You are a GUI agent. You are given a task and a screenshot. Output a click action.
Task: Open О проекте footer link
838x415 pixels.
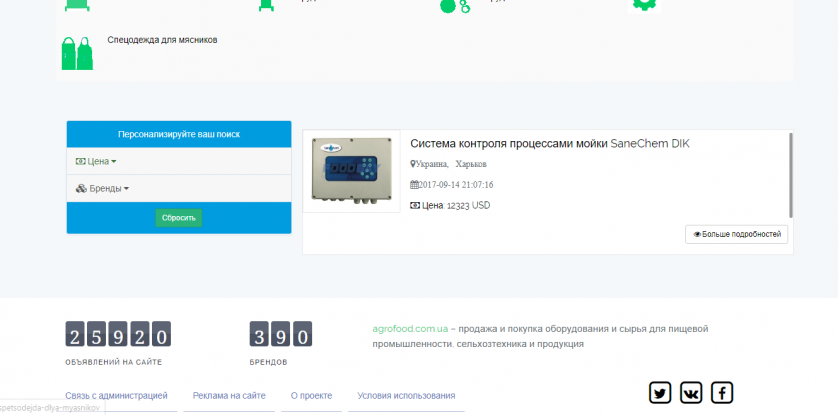[312, 396]
